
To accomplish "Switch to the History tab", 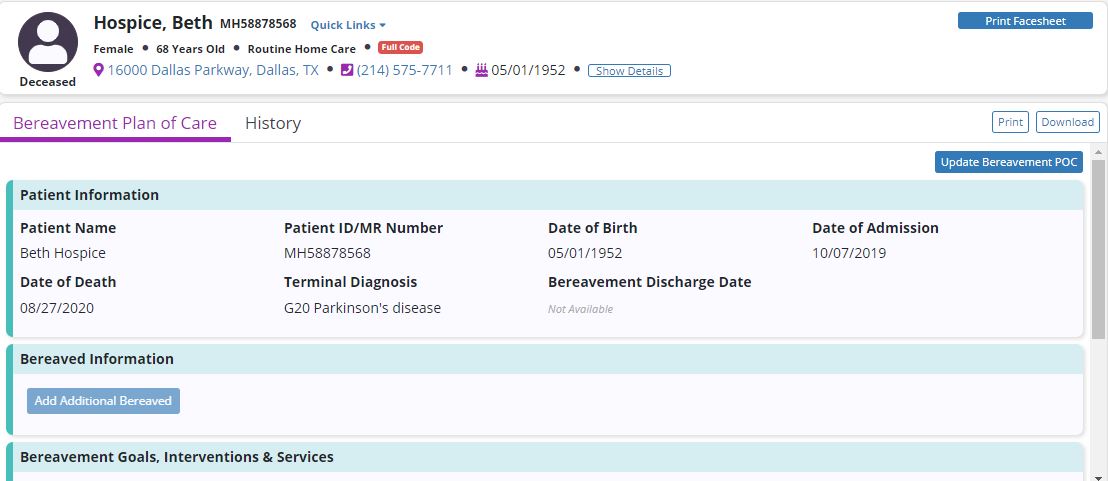I will (273, 123).
